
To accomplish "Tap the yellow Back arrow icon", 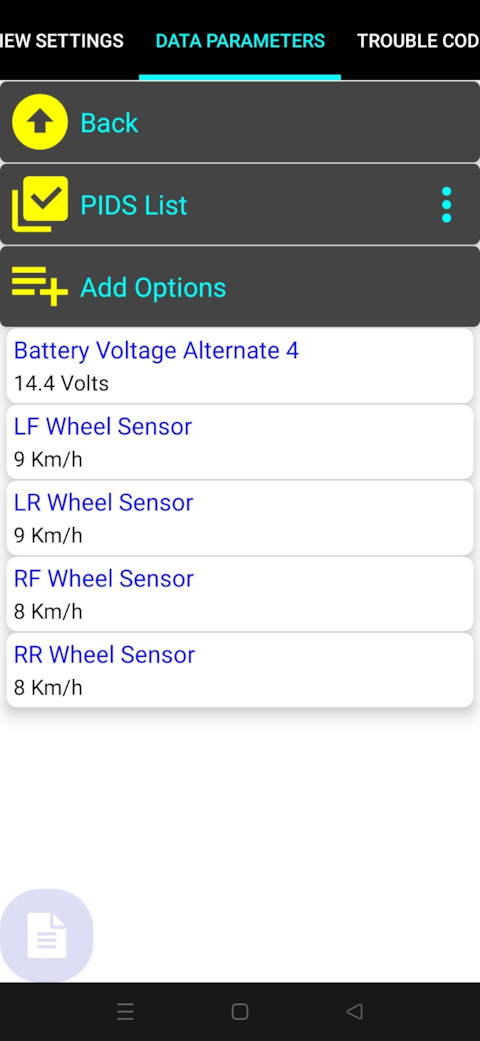I will pyautogui.click(x=40, y=122).
